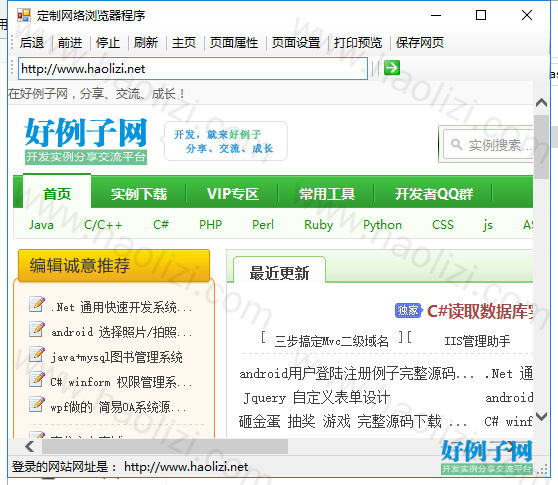558x485 pixels.
Task: Click the vertical scrollbar down arrow
Action: point(541,416)
